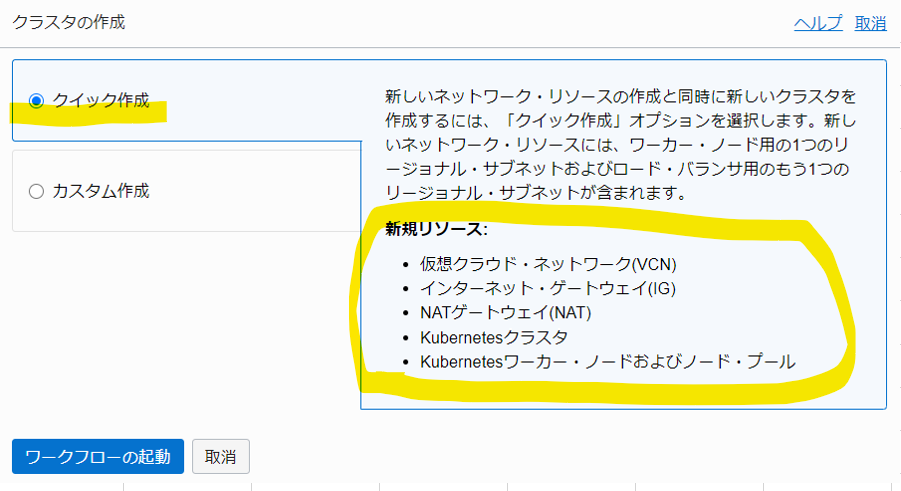901x491 pixels.
Task: Open the ヘルプ link
Action: coord(818,23)
